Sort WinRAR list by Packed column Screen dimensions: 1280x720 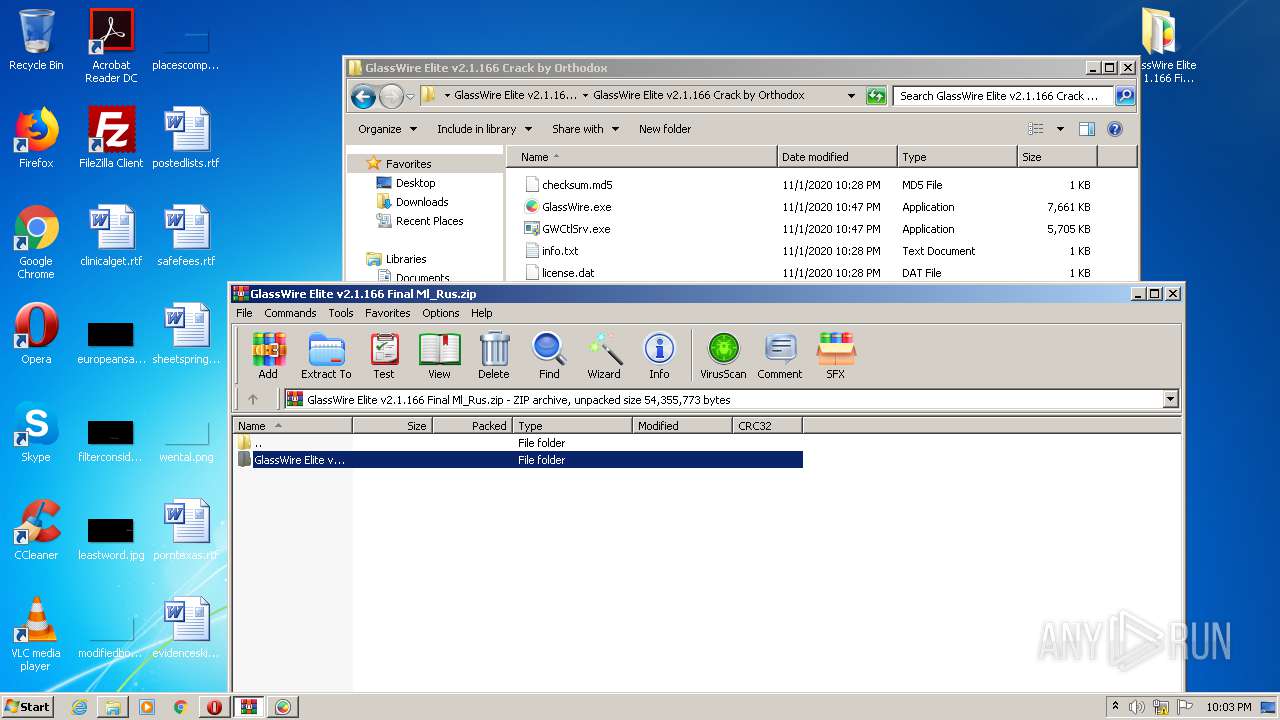472,425
